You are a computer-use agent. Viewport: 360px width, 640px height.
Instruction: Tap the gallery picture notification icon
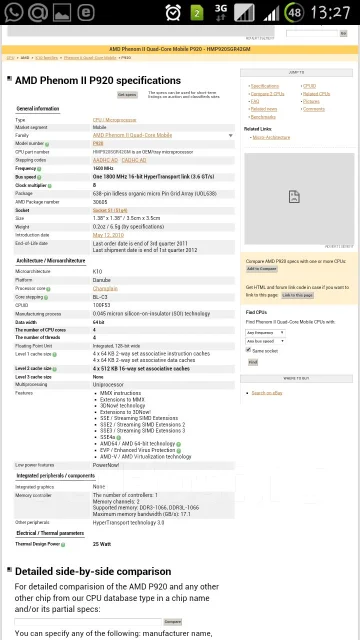pos(62,12)
